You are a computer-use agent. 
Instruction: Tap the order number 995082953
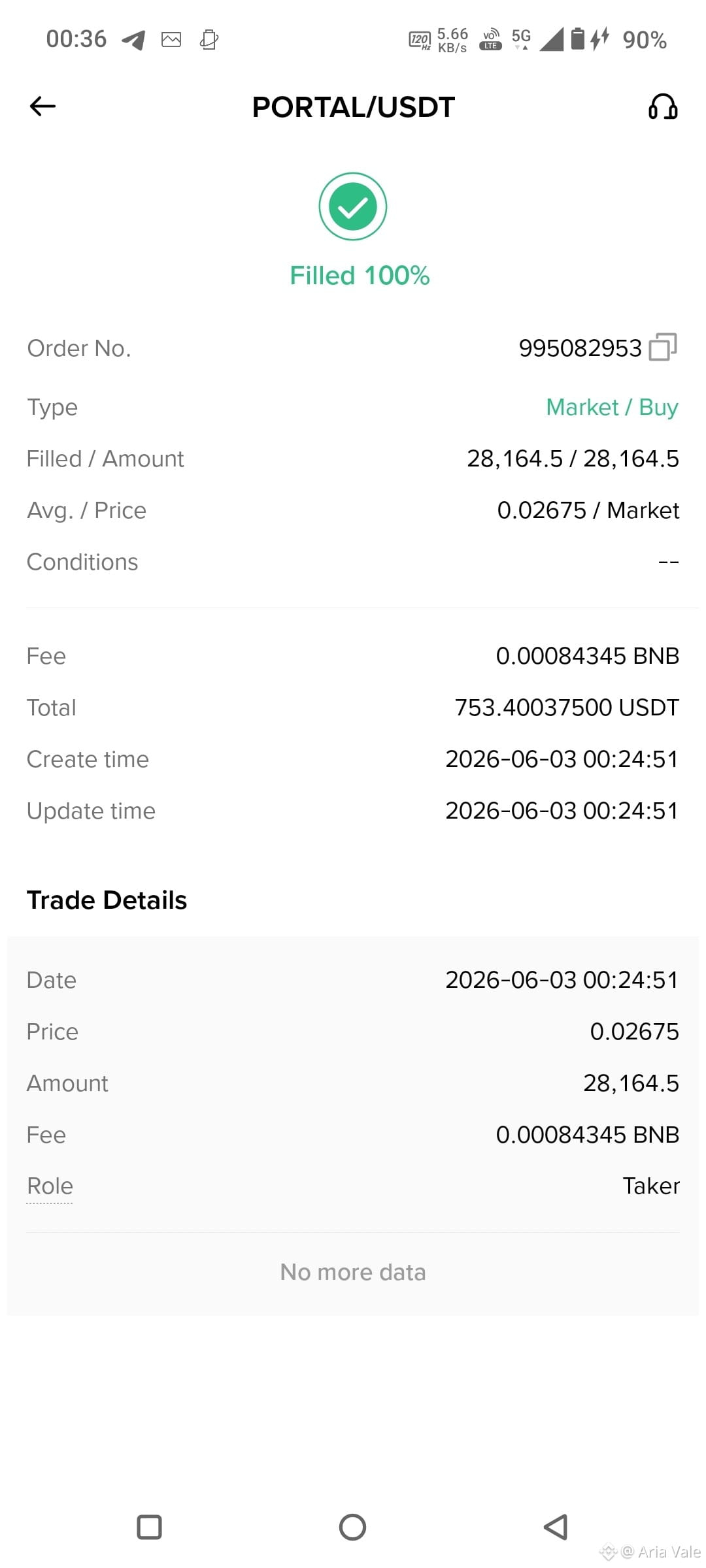click(580, 348)
